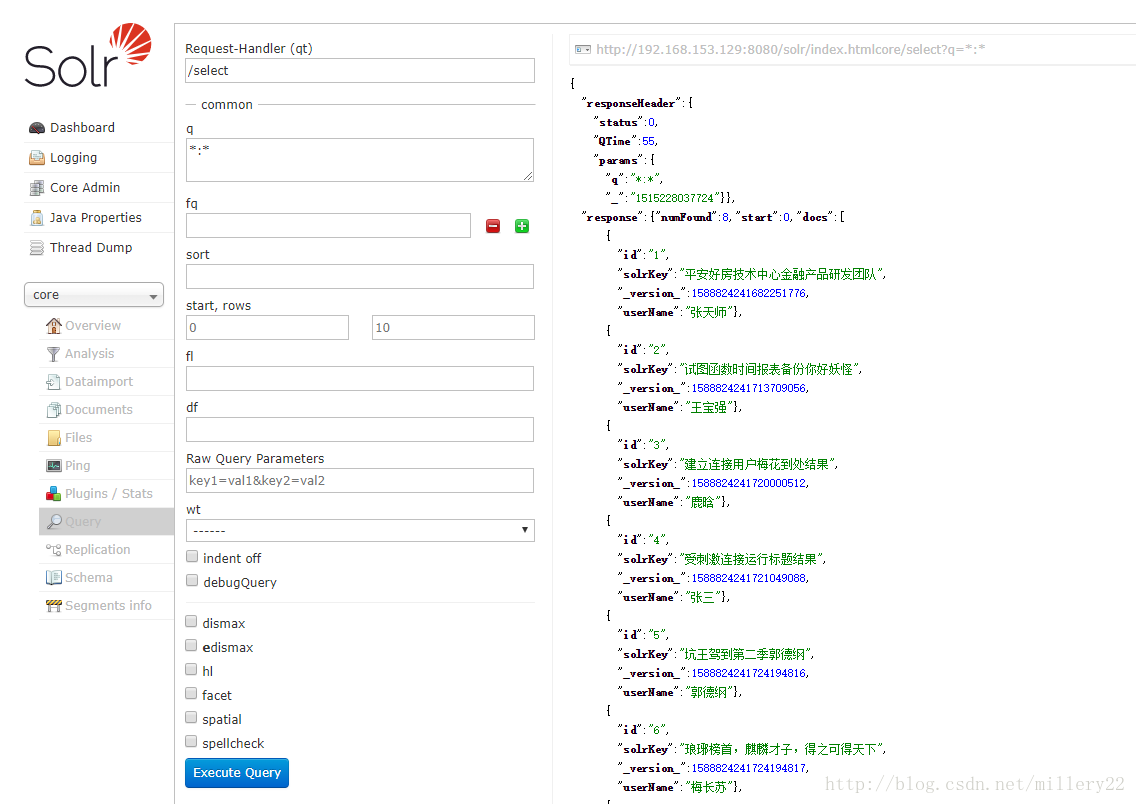Viewport: 1136px width, 804px height.
Task: Click the "responseHeader" key text
Action: tap(631, 104)
